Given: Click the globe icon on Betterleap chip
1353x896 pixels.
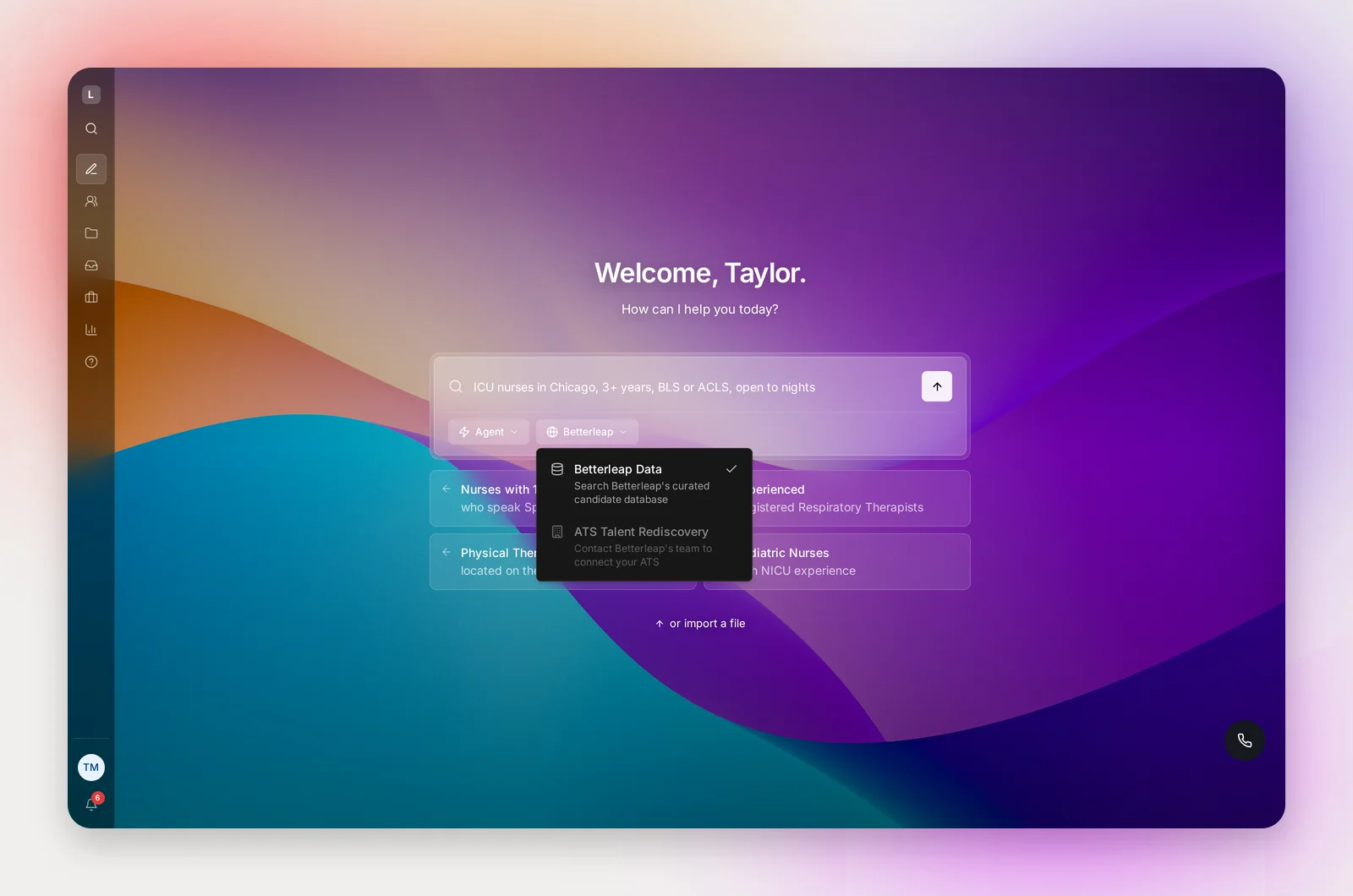Looking at the screenshot, I should click(x=552, y=432).
